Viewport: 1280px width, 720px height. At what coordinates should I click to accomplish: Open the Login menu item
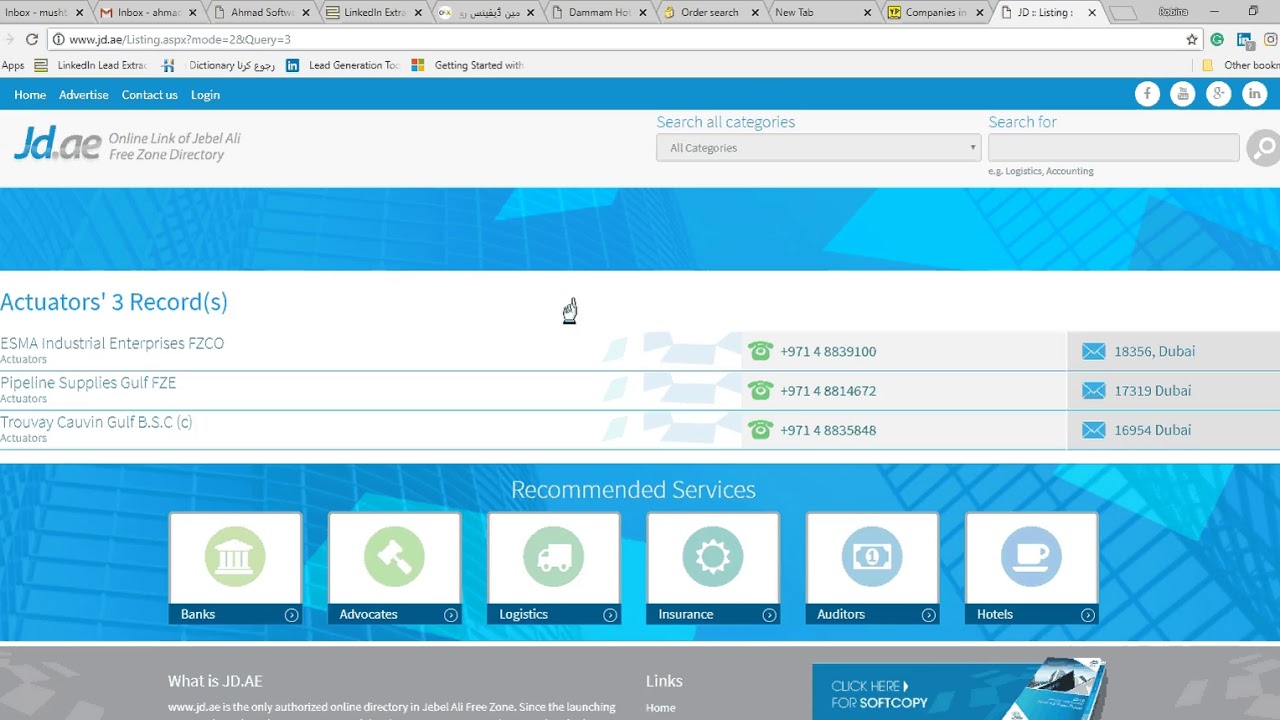205,95
